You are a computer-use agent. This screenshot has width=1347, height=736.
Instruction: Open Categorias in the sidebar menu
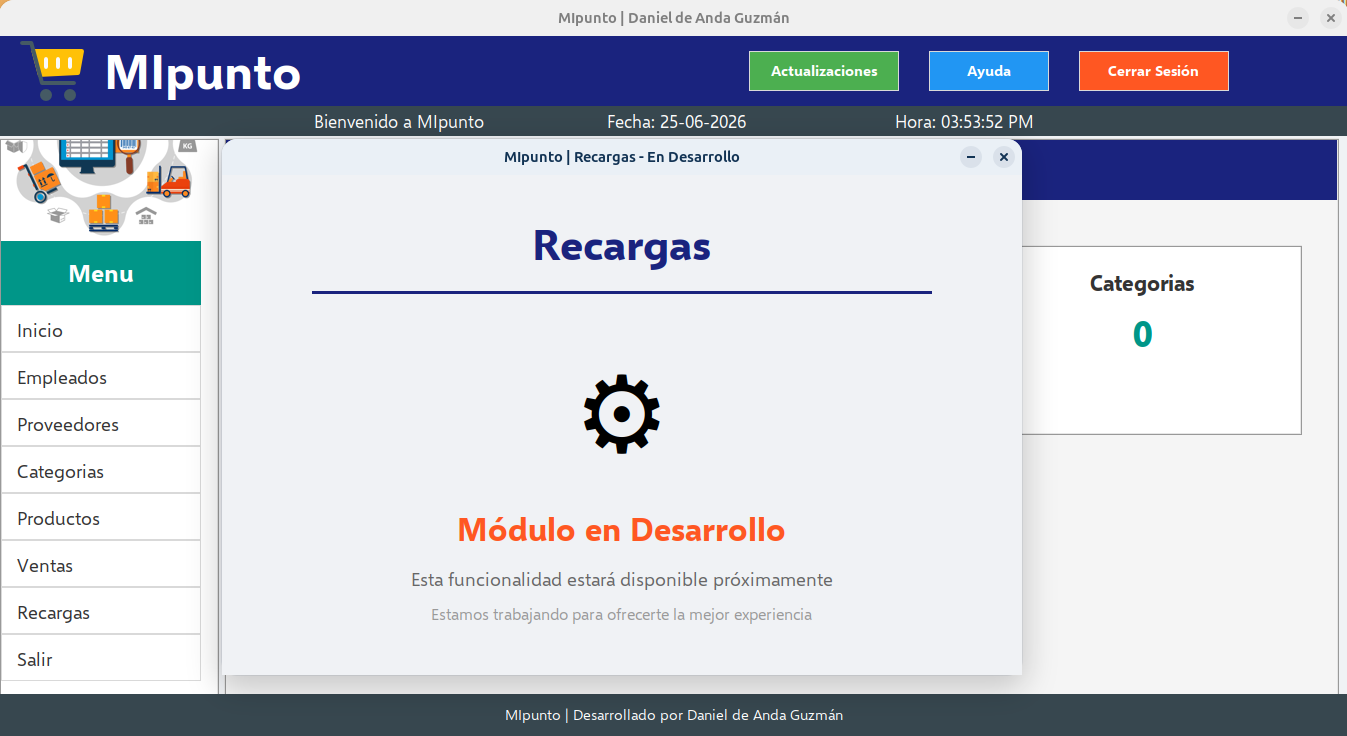coord(101,471)
